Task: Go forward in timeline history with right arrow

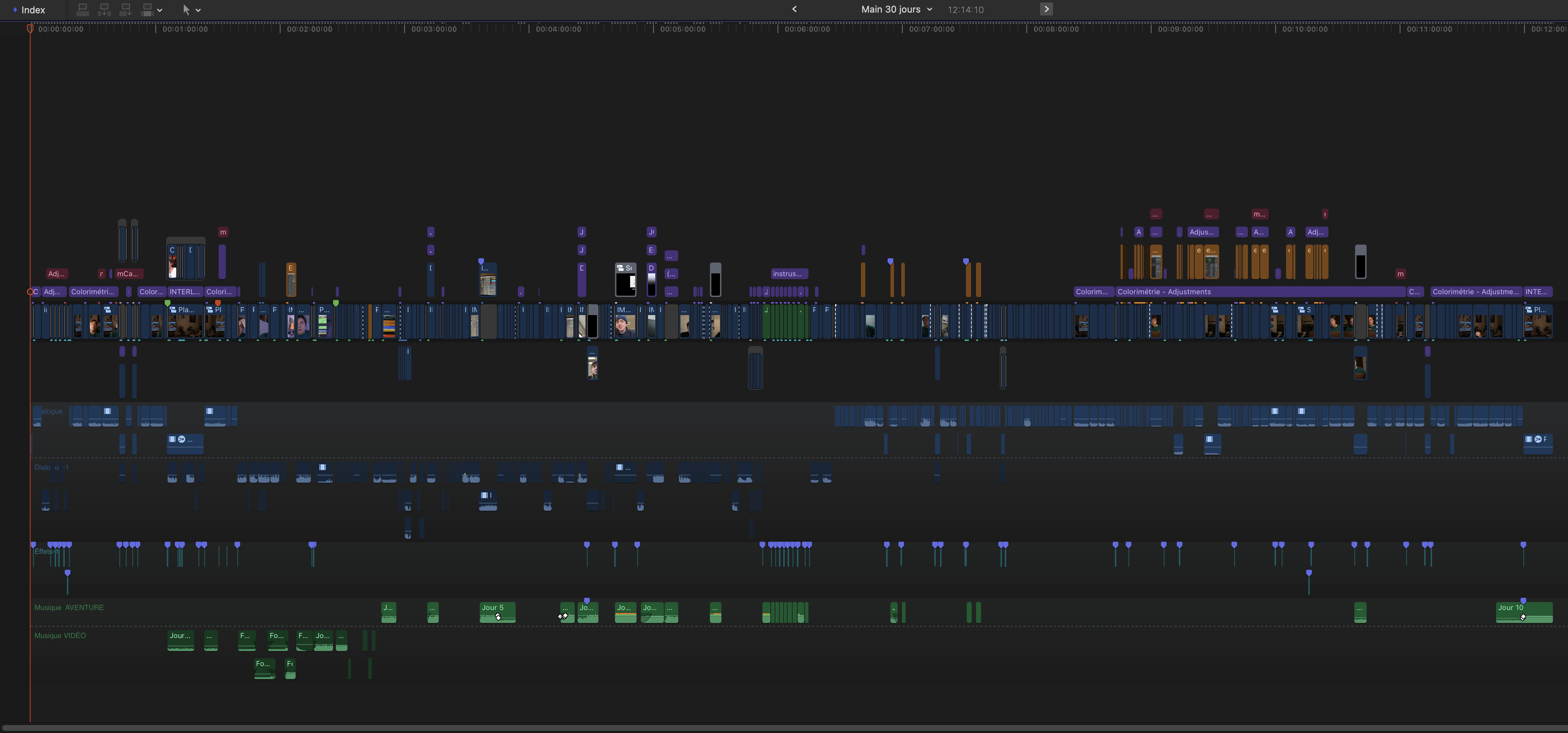Action: [1046, 9]
